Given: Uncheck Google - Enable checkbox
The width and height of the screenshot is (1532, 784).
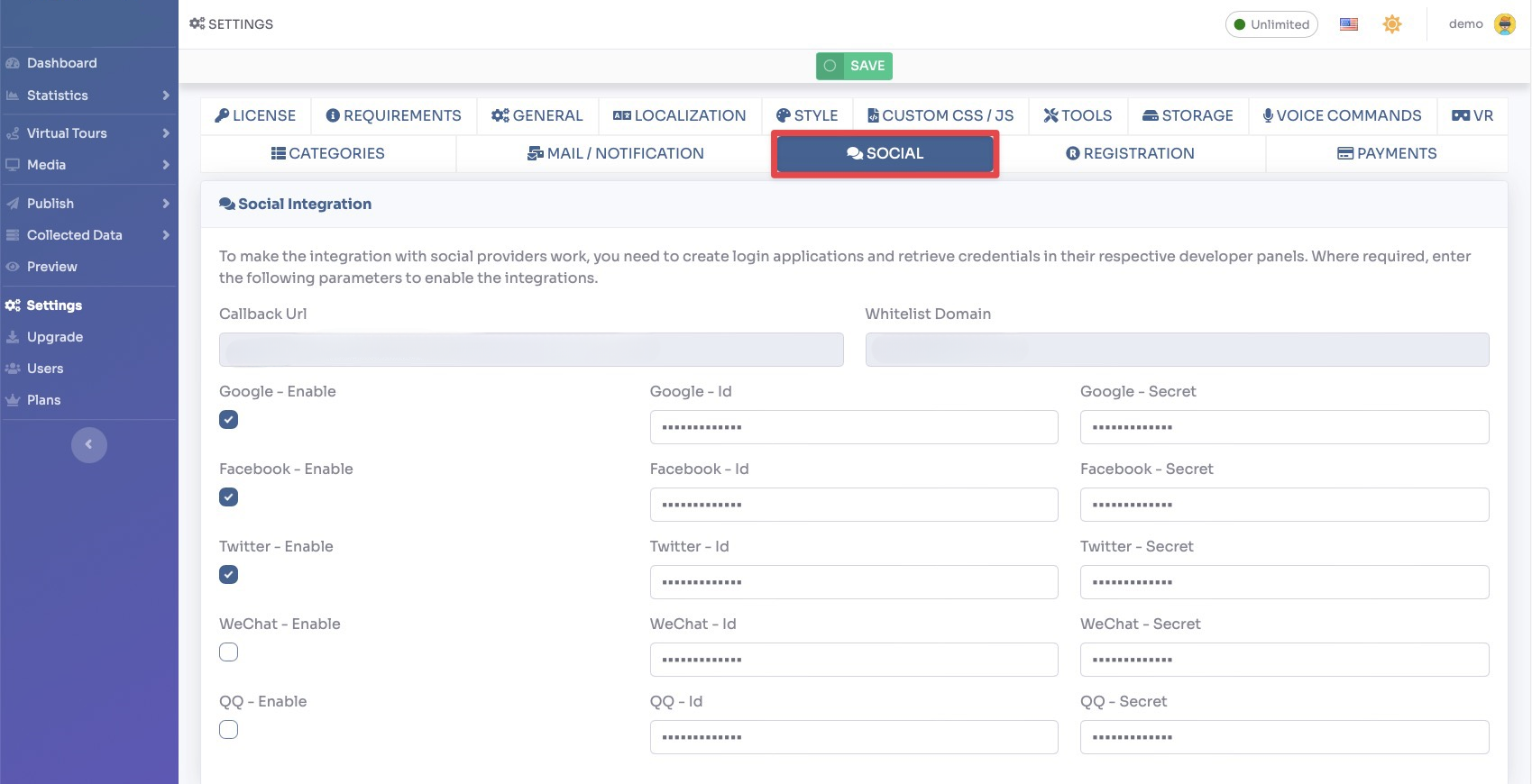Looking at the screenshot, I should (x=229, y=420).
